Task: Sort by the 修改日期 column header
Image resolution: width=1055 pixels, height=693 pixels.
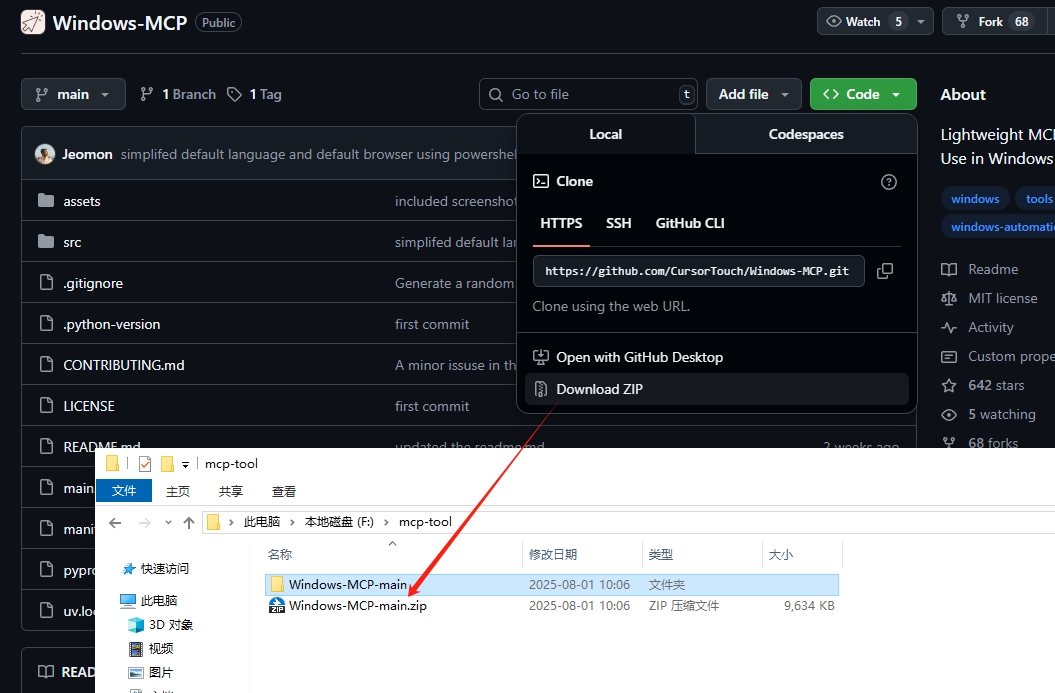Action: click(553, 554)
